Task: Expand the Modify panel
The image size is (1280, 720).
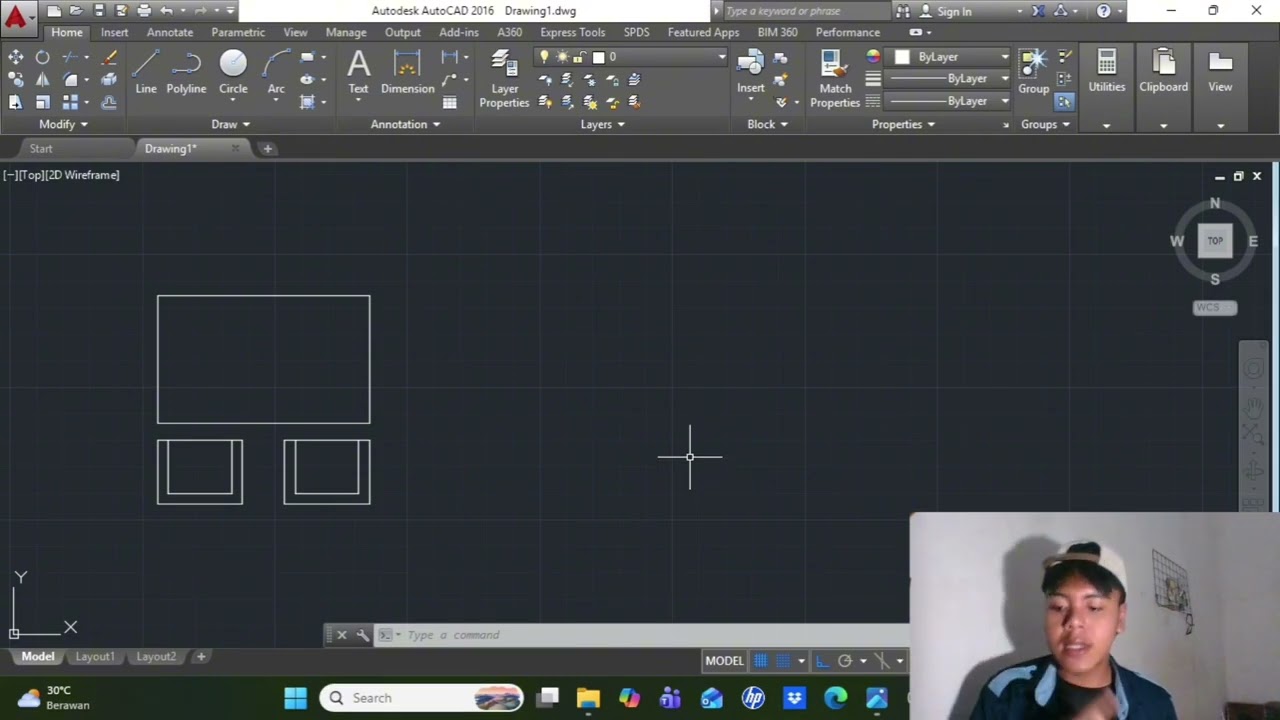Action: click(64, 124)
